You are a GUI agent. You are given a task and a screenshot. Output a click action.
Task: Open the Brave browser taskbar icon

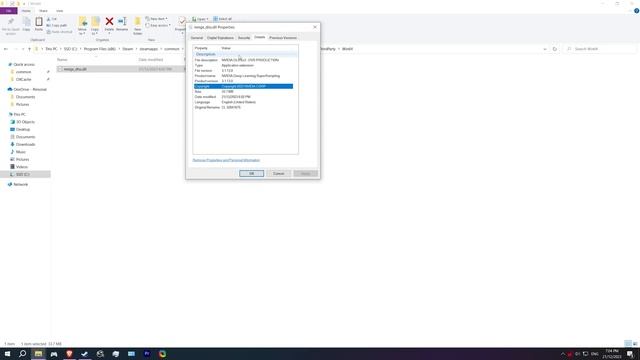[x=69, y=354]
